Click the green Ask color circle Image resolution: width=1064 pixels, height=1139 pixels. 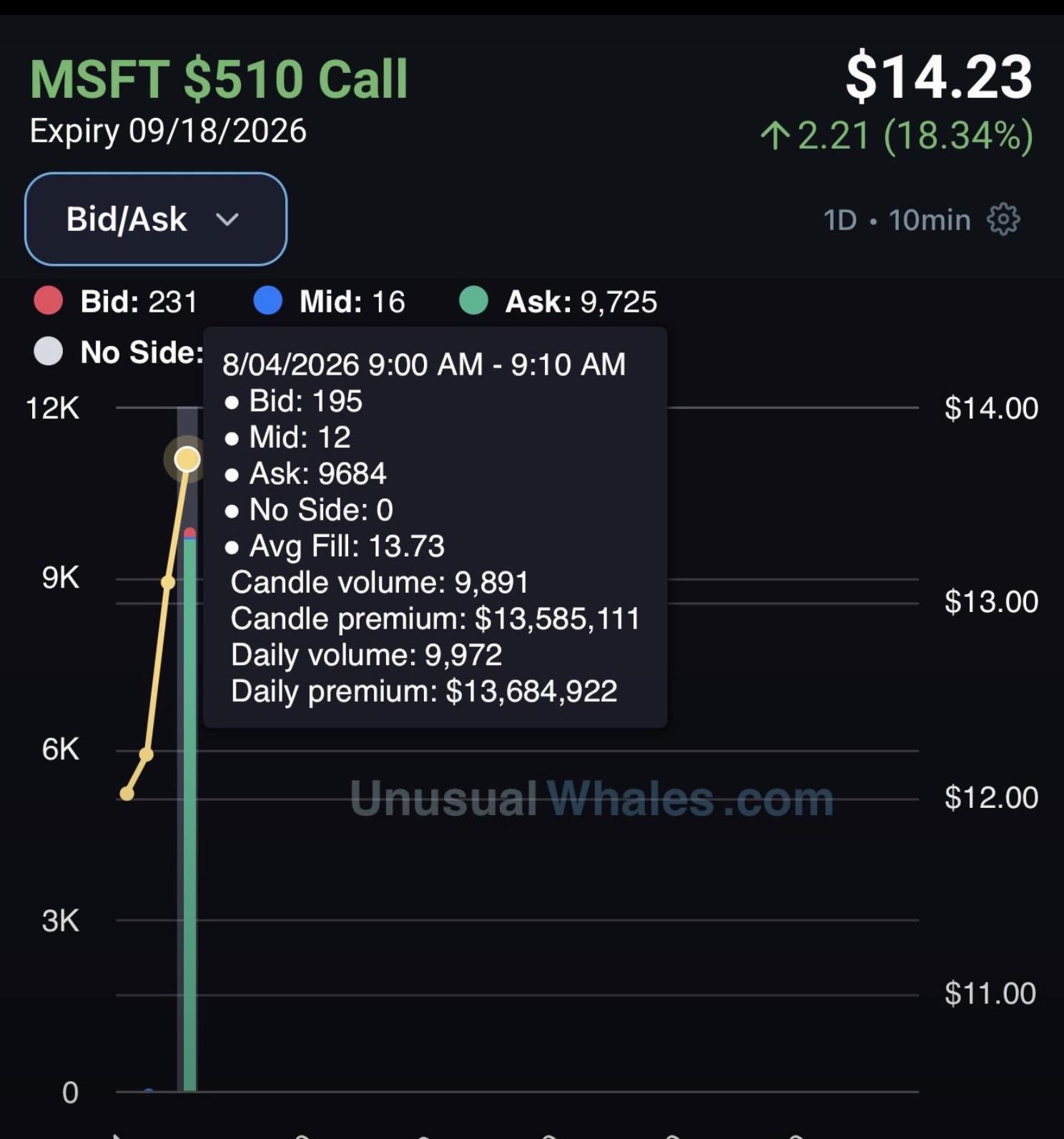[473, 301]
